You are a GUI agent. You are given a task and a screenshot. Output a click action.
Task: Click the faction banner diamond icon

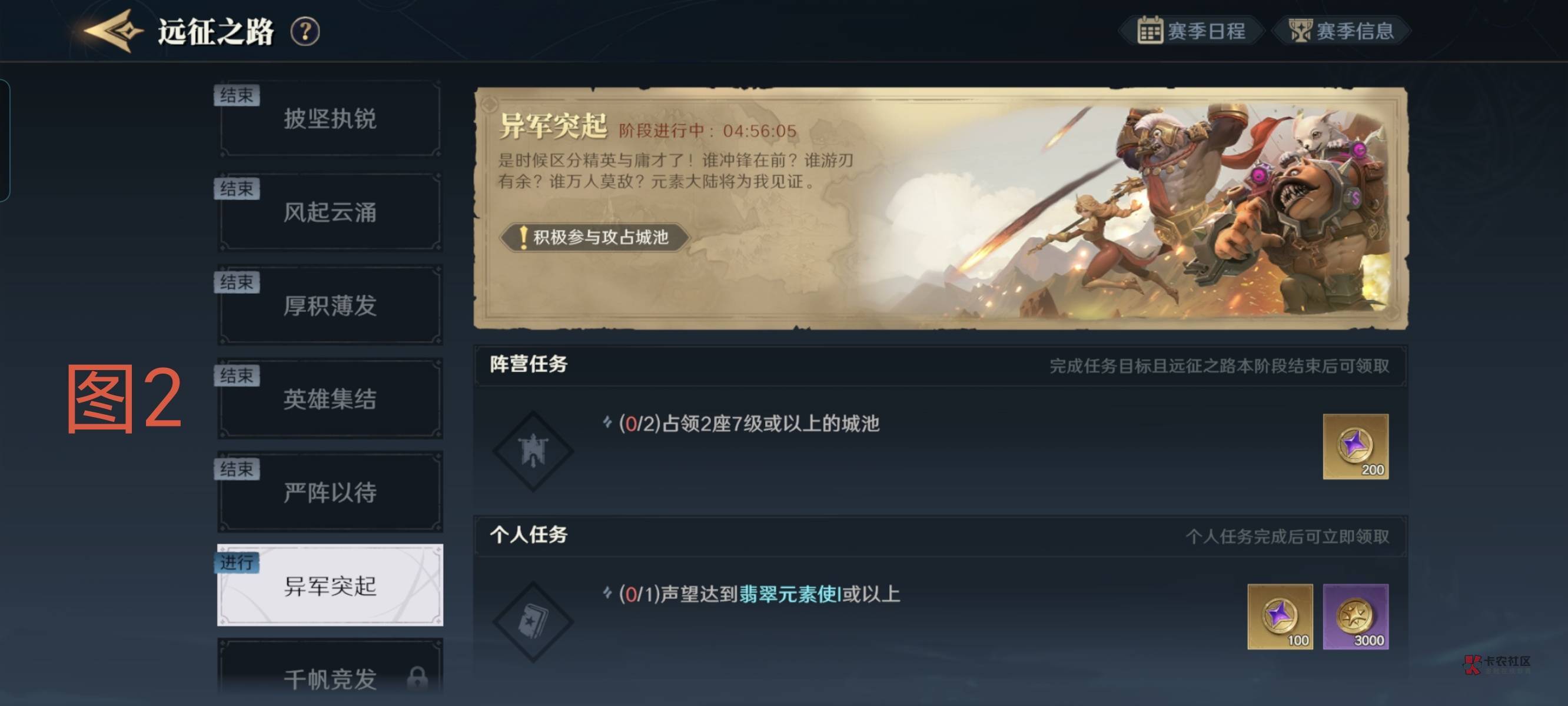click(x=533, y=451)
